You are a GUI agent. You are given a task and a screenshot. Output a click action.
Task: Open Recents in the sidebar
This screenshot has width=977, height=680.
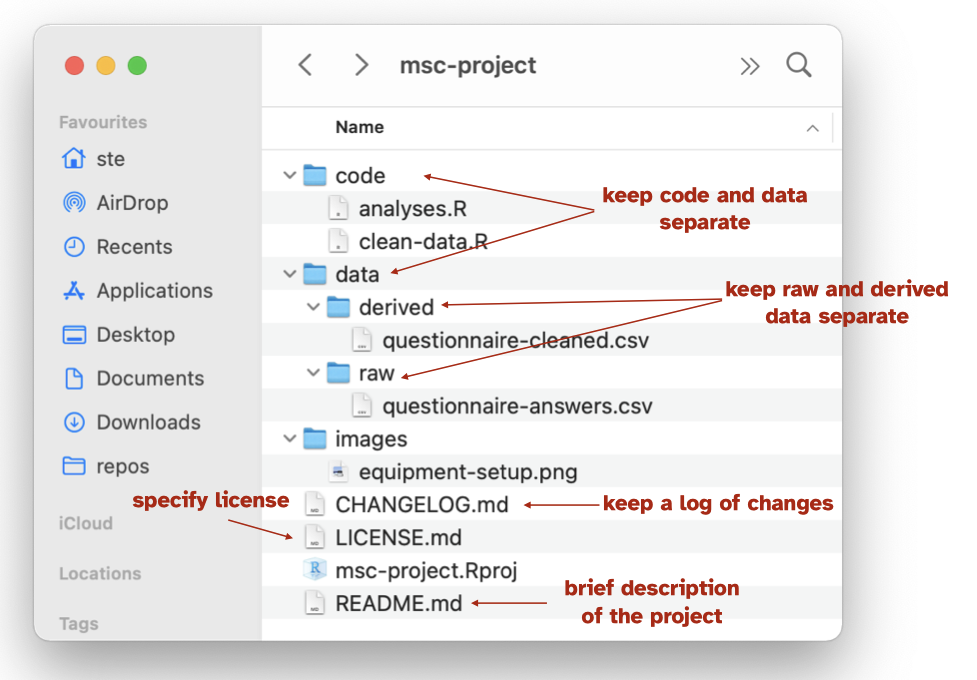coord(133,247)
